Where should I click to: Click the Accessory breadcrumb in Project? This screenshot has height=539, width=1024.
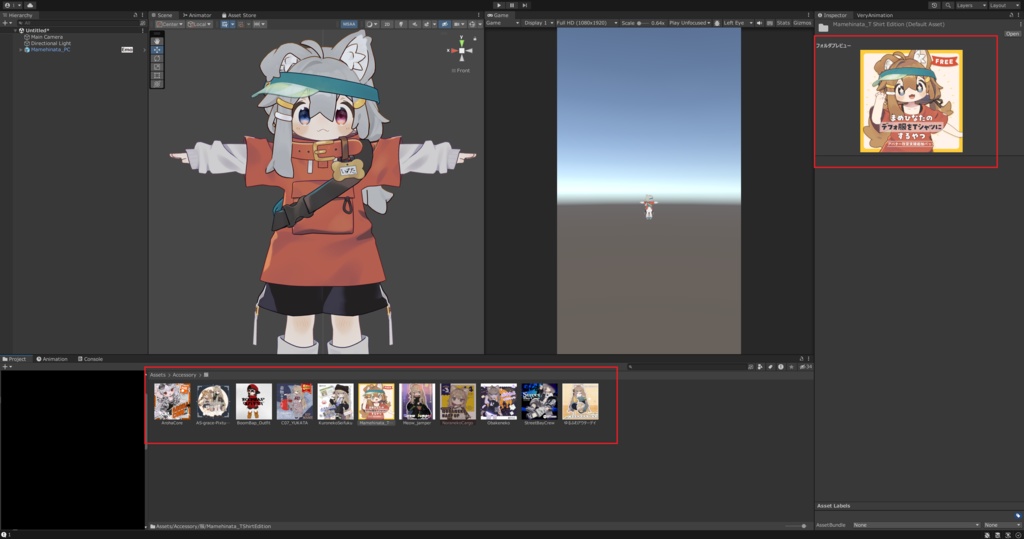click(184, 375)
